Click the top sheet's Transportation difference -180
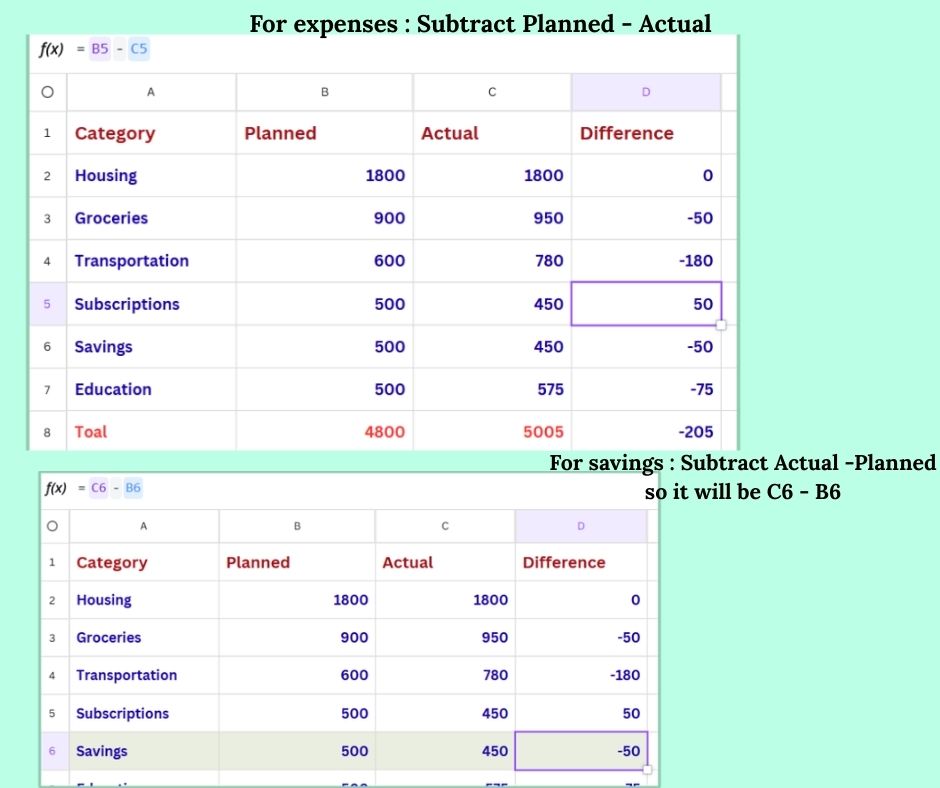Image resolution: width=940 pixels, height=788 pixels. (646, 261)
